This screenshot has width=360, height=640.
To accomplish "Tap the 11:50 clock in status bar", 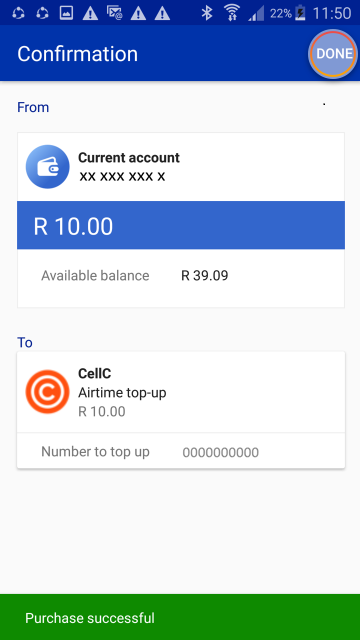I will coord(331,13).
